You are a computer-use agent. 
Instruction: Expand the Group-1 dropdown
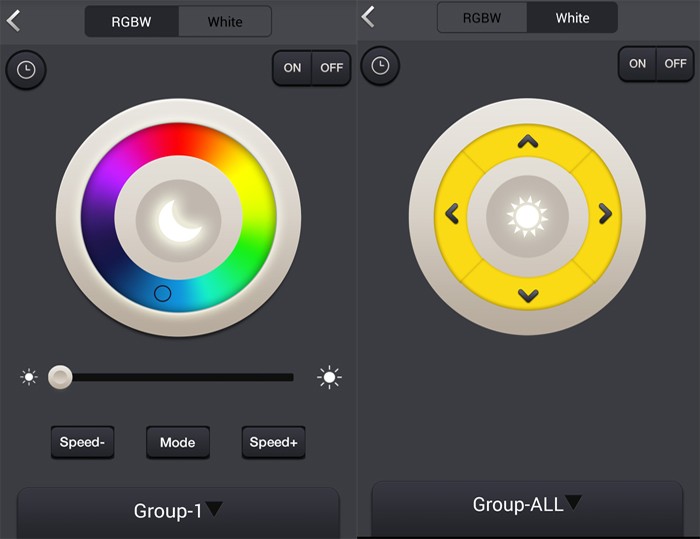point(178,511)
